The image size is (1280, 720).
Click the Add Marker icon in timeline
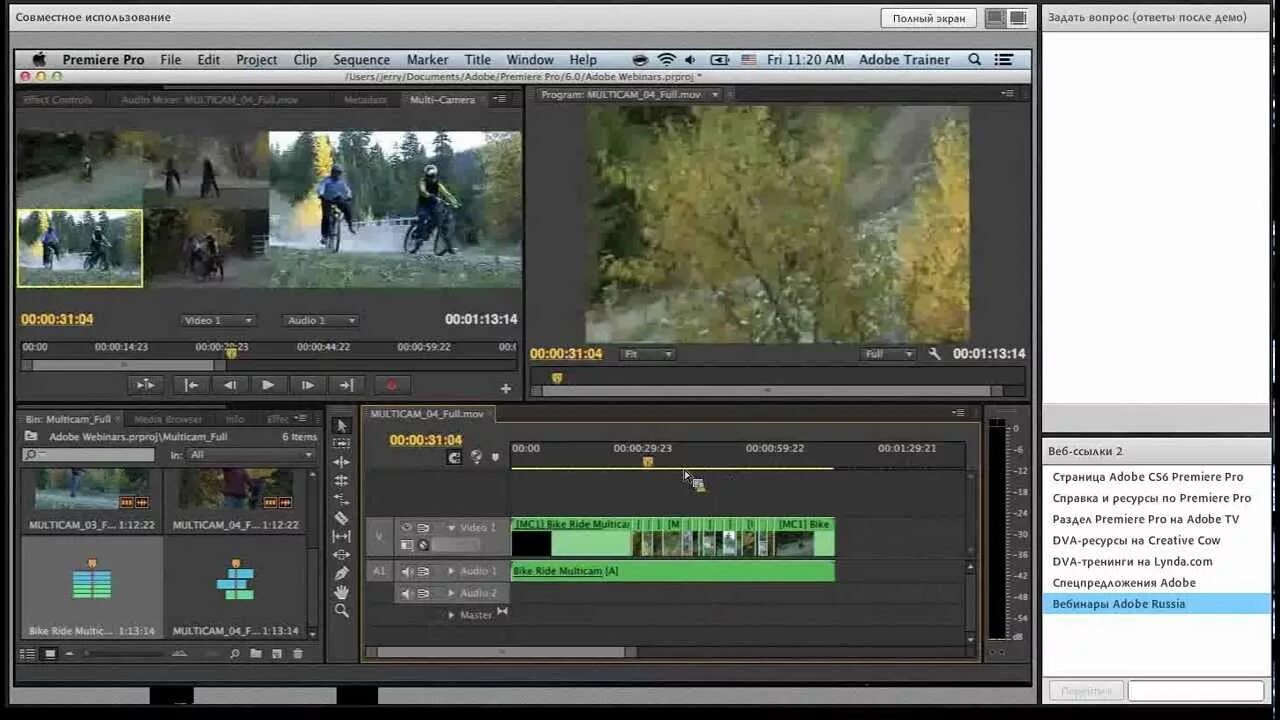click(x=495, y=457)
